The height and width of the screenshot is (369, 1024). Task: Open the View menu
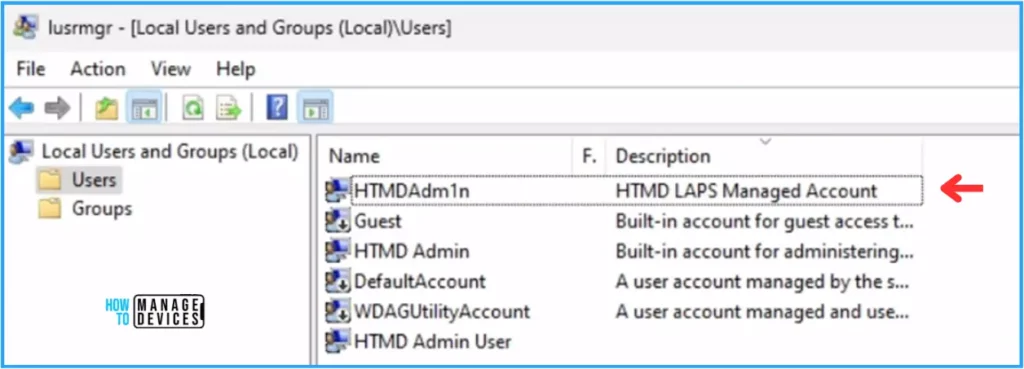pyautogui.click(x=170, y=69)
